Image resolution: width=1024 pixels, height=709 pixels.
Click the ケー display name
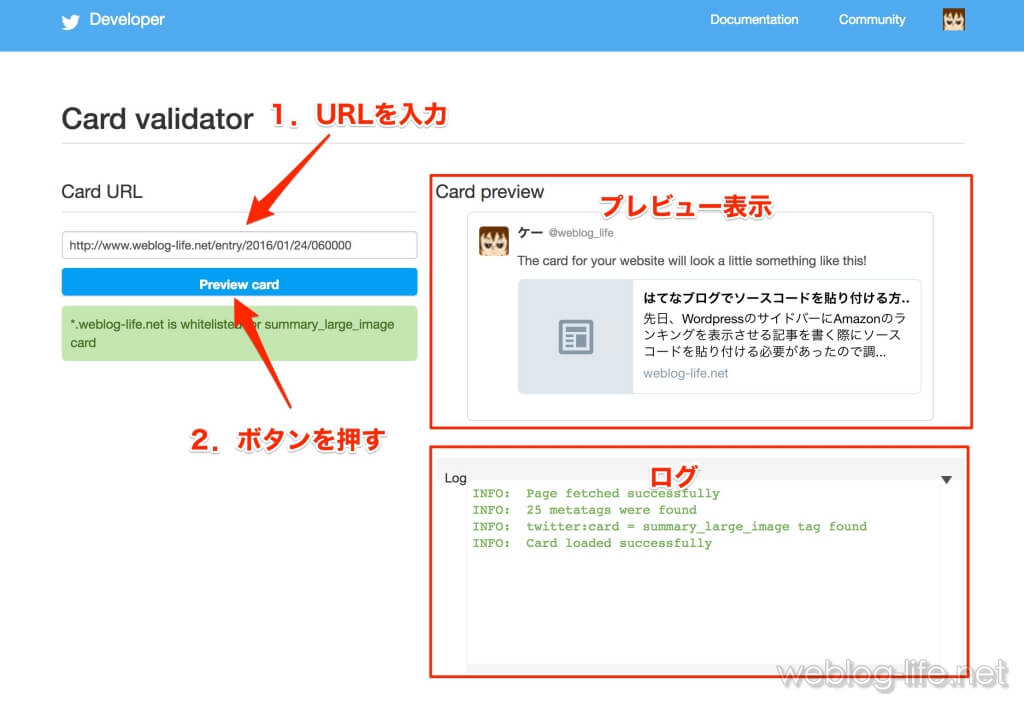coord(529,233)
